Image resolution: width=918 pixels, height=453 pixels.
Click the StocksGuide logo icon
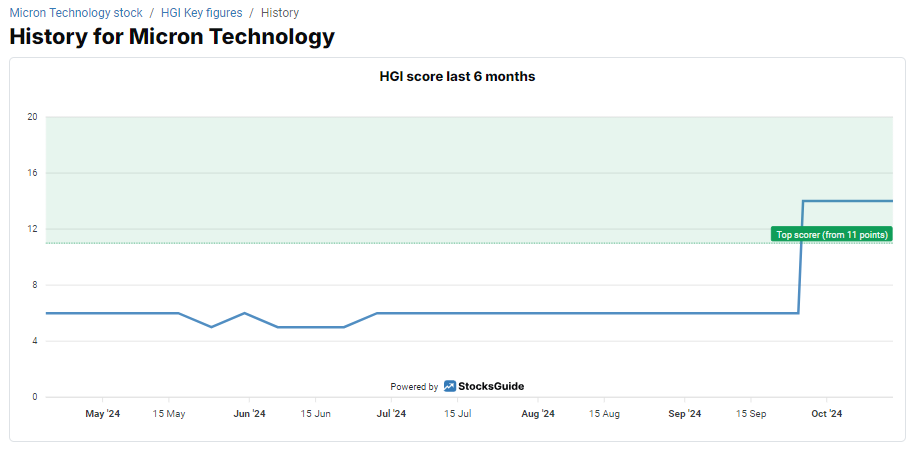(x=449, y=386)
